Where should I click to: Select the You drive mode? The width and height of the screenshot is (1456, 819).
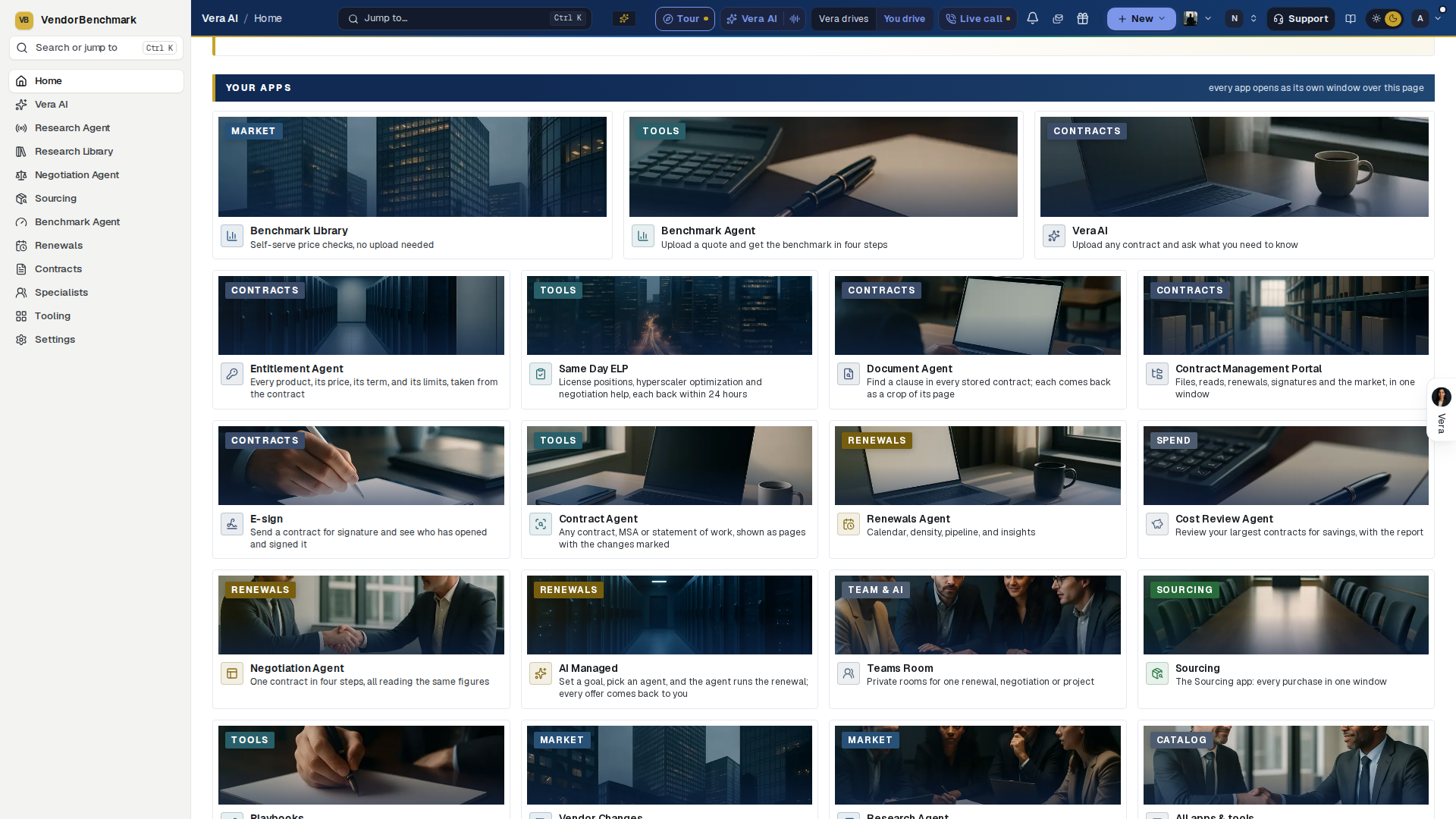coord(904,18)
